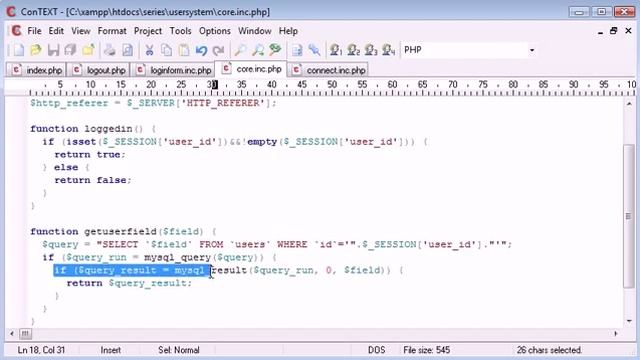Click the Open file folder icon
This screenshot has width=640, height=360.
pos(36,50)
